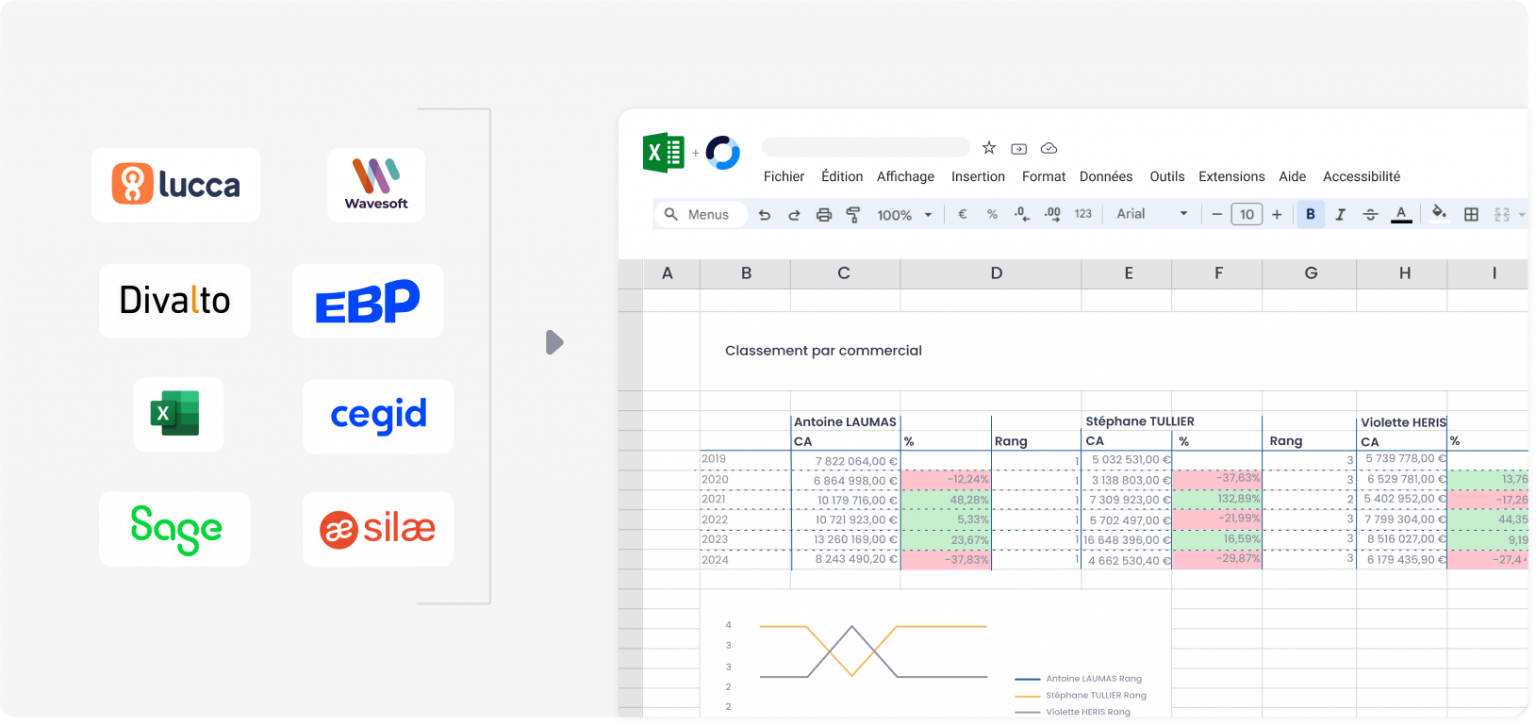Image resolution: width=1536 pixels, height=725 pixels.
Task: Toggle strikethrough formatting
Action: 1370,214
